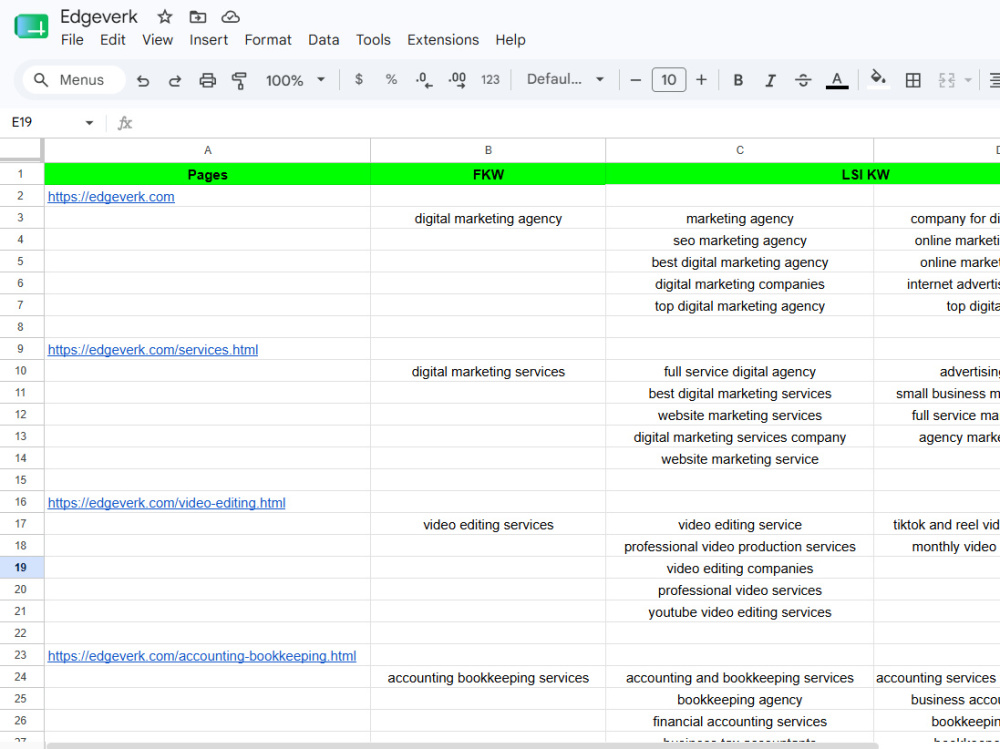Click the horizontal scrollbar

pyautogui.click(x=462, y=745)
